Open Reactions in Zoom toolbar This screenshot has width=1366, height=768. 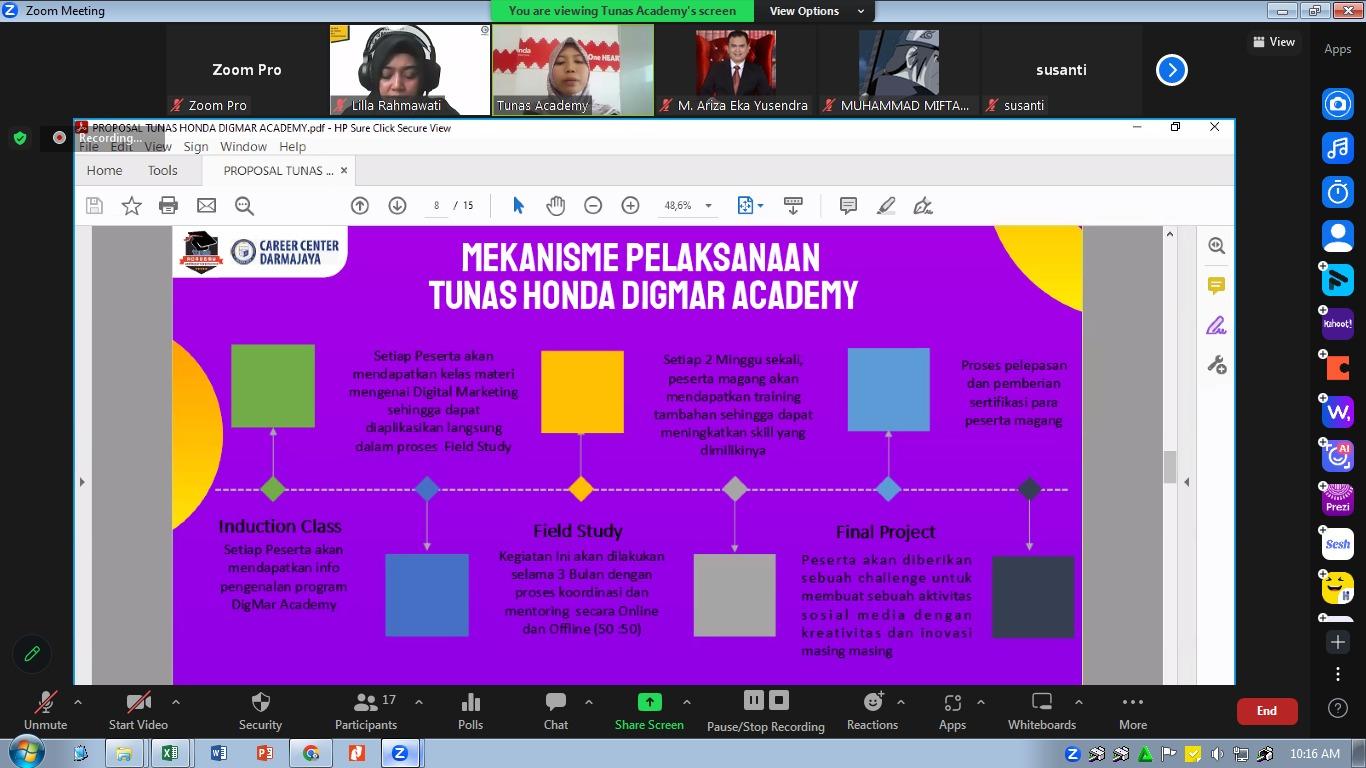(x=872, y=710)
